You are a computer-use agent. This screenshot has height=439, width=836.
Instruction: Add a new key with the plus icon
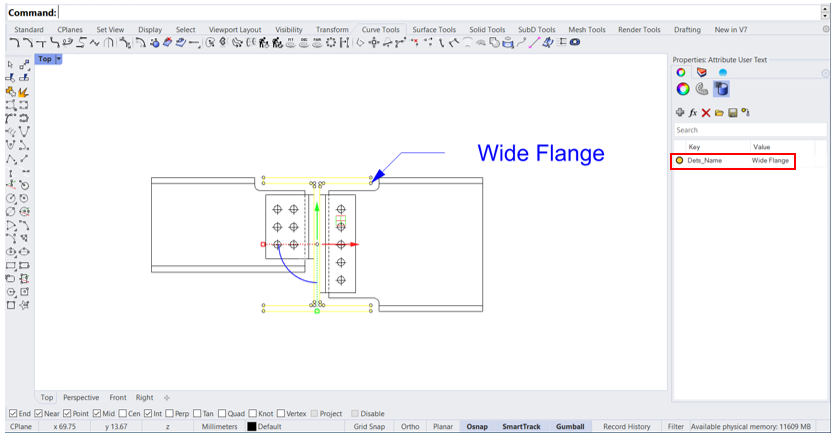[680, 113]
